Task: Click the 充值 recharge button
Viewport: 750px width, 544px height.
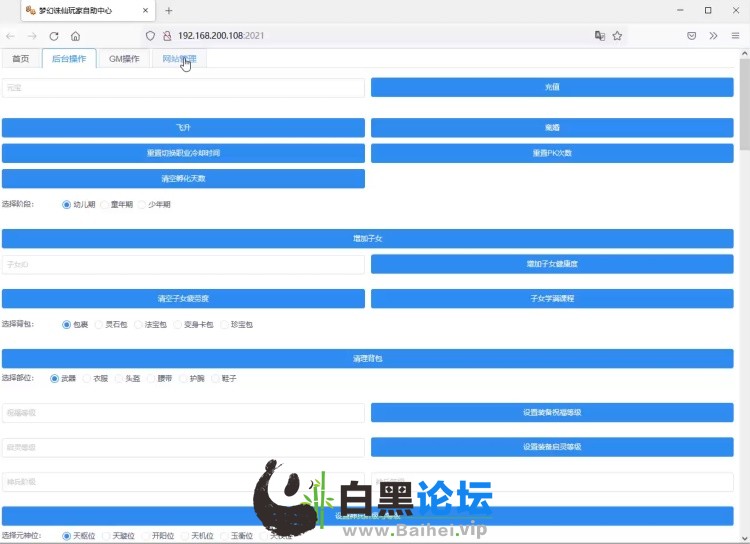Action: click(x=552, y=87)
